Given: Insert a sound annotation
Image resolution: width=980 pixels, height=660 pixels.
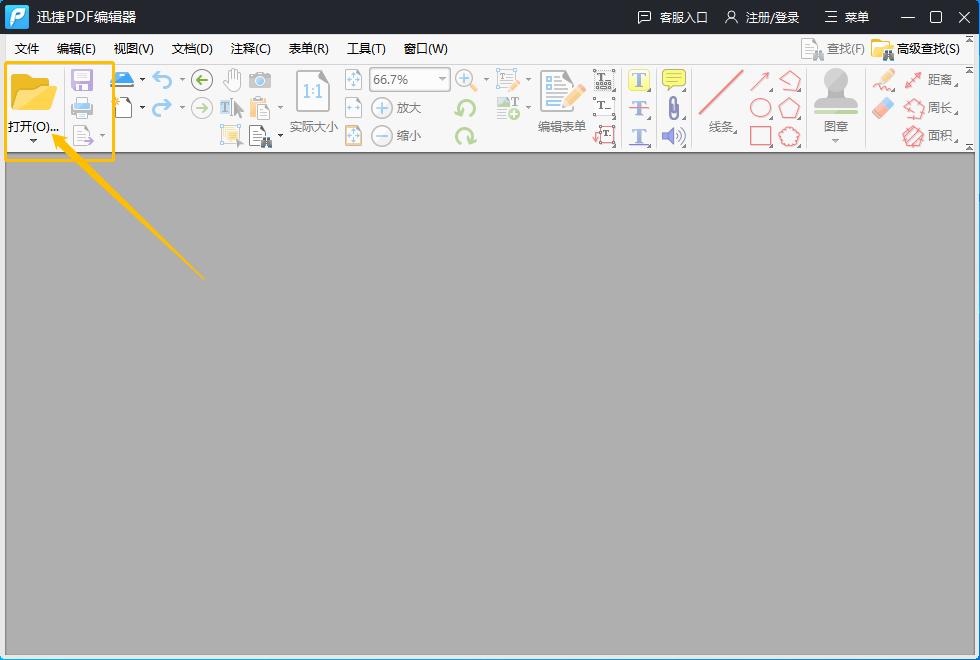Looking at the screenshot, I should (x=673, y=135).
